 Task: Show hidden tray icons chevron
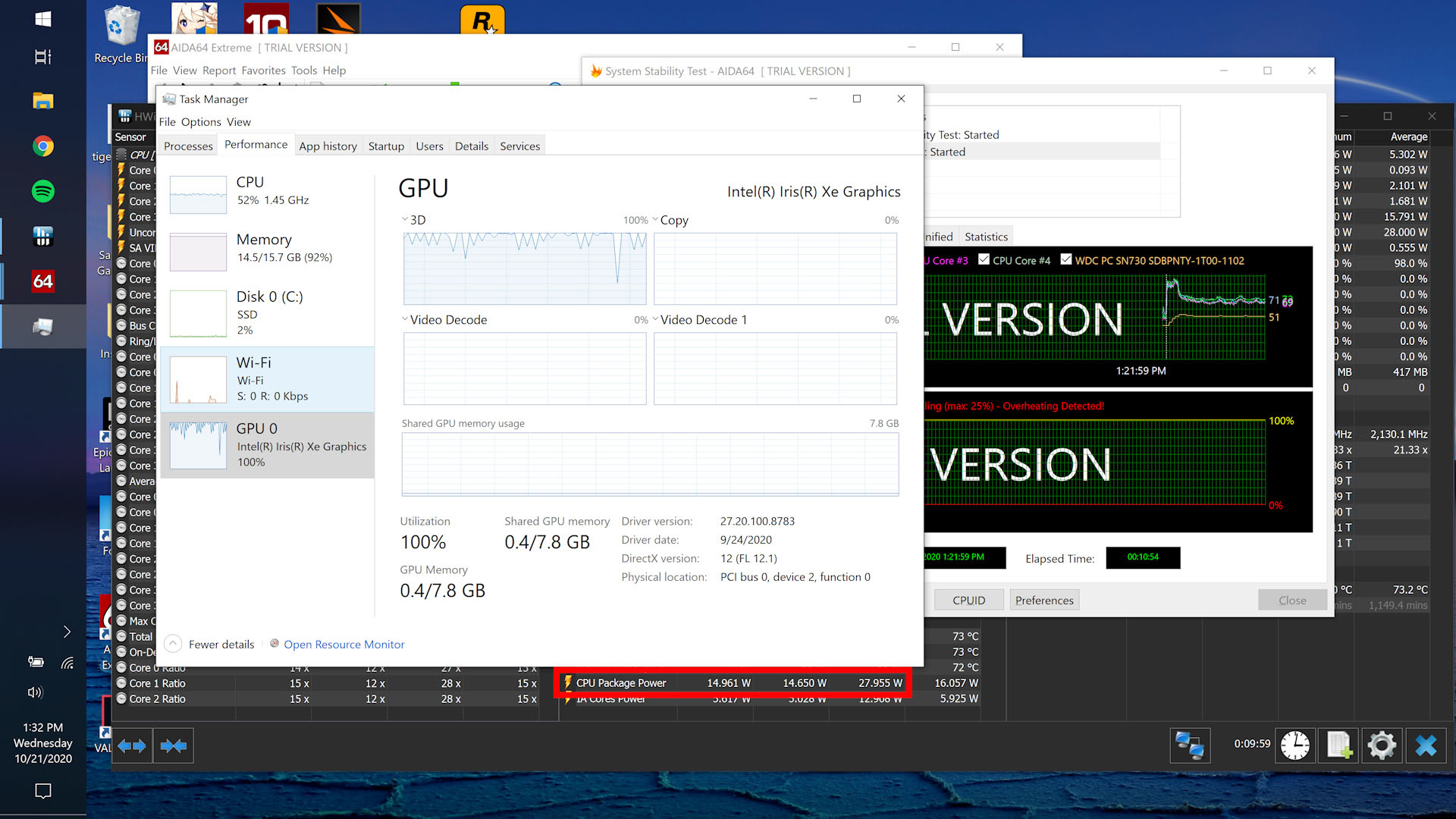tap(67, 632)
